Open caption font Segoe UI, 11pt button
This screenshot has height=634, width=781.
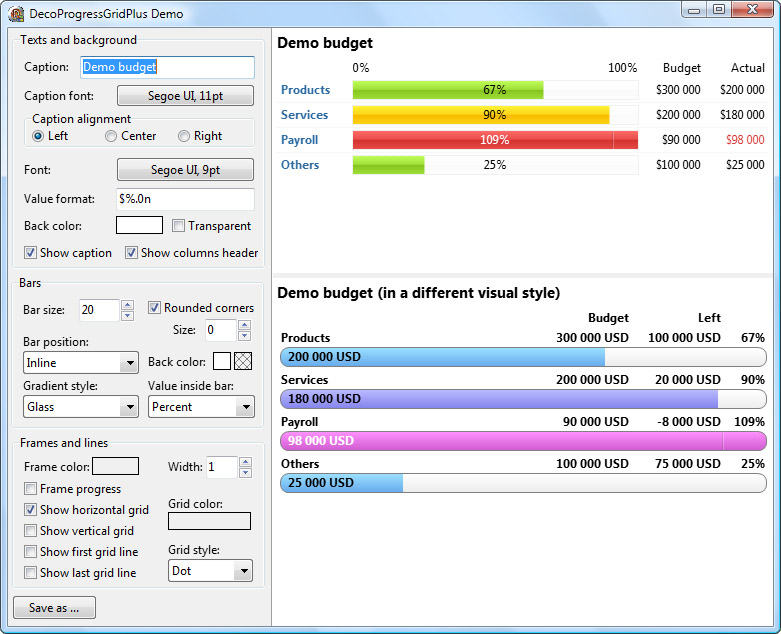click(185, 96)
